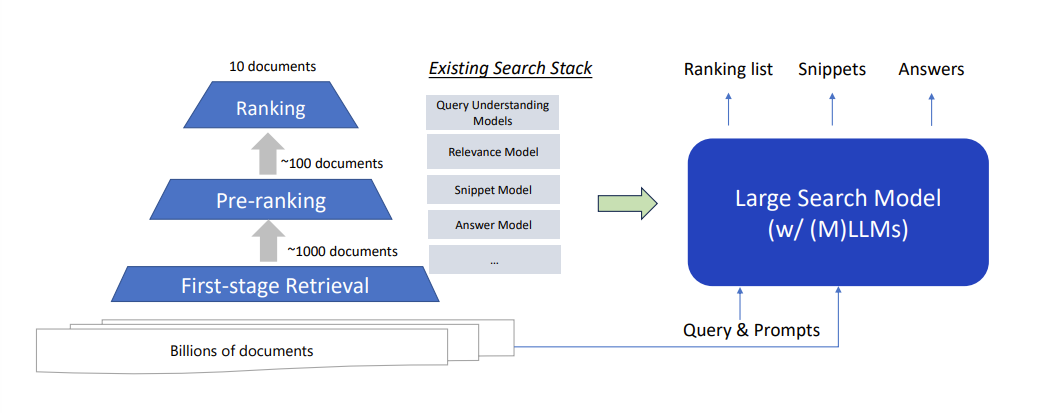This screenshot has width=1043, height=413.
Task: Click the Ranking list output label
Action: tap(728, 69)
